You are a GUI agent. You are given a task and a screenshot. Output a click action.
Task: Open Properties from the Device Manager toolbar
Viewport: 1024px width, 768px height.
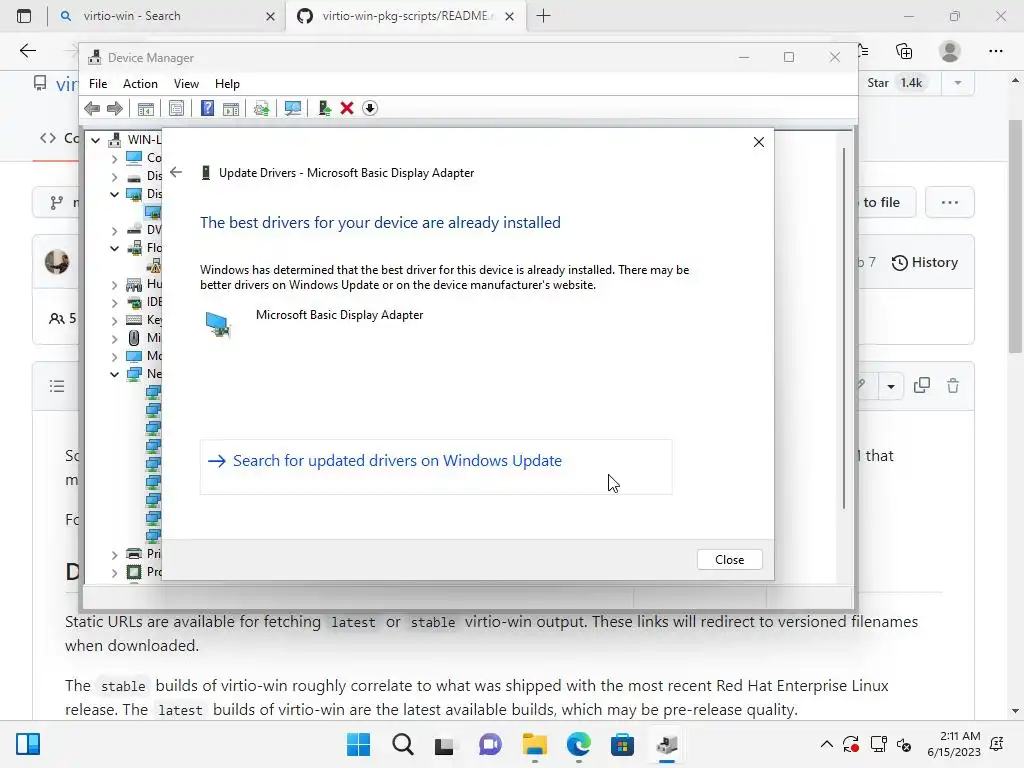[176, 108]
